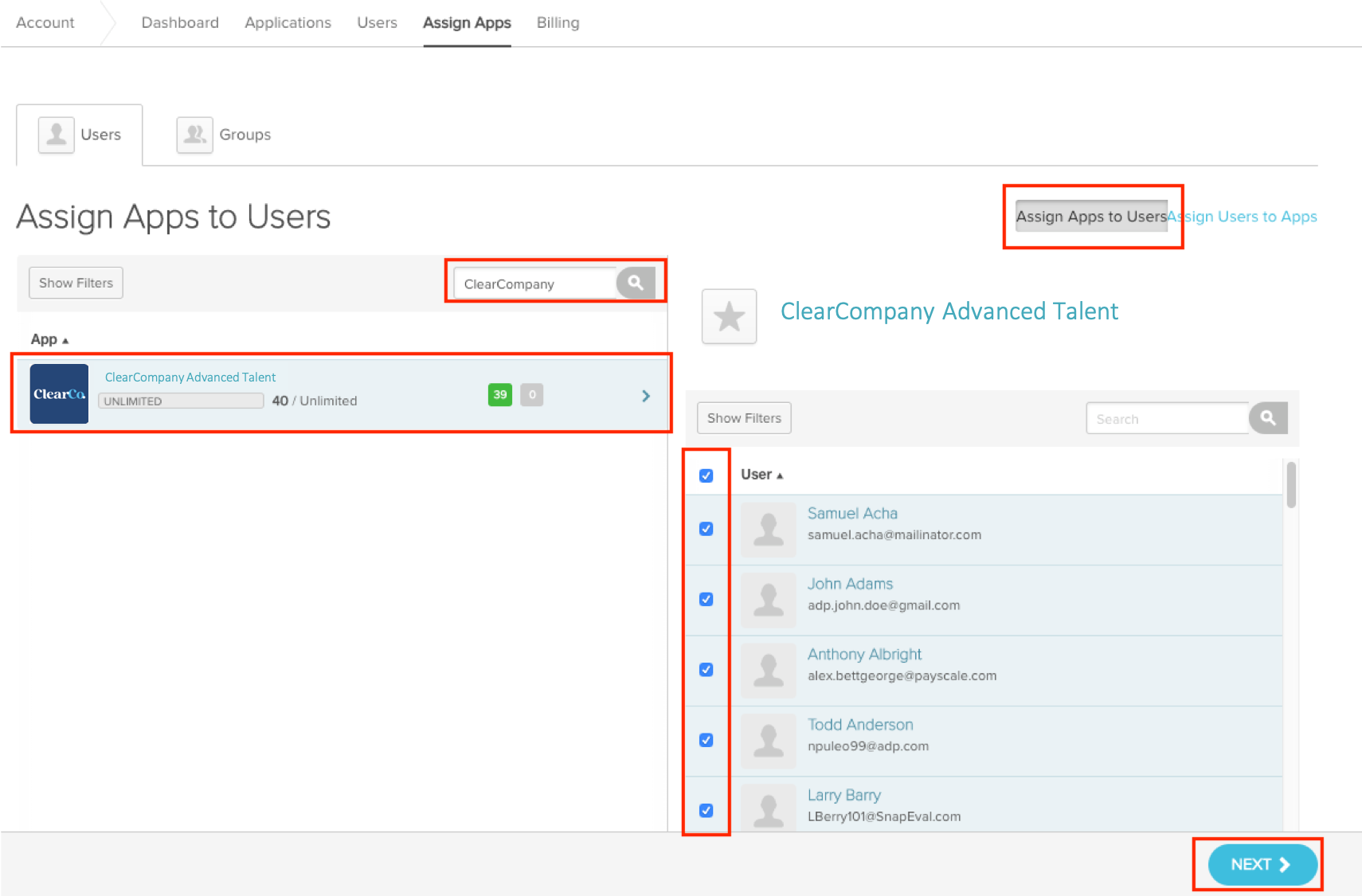Click the ClearCompany Advanced Talent heading
The image size is (1362, 896).
point(949,311)
